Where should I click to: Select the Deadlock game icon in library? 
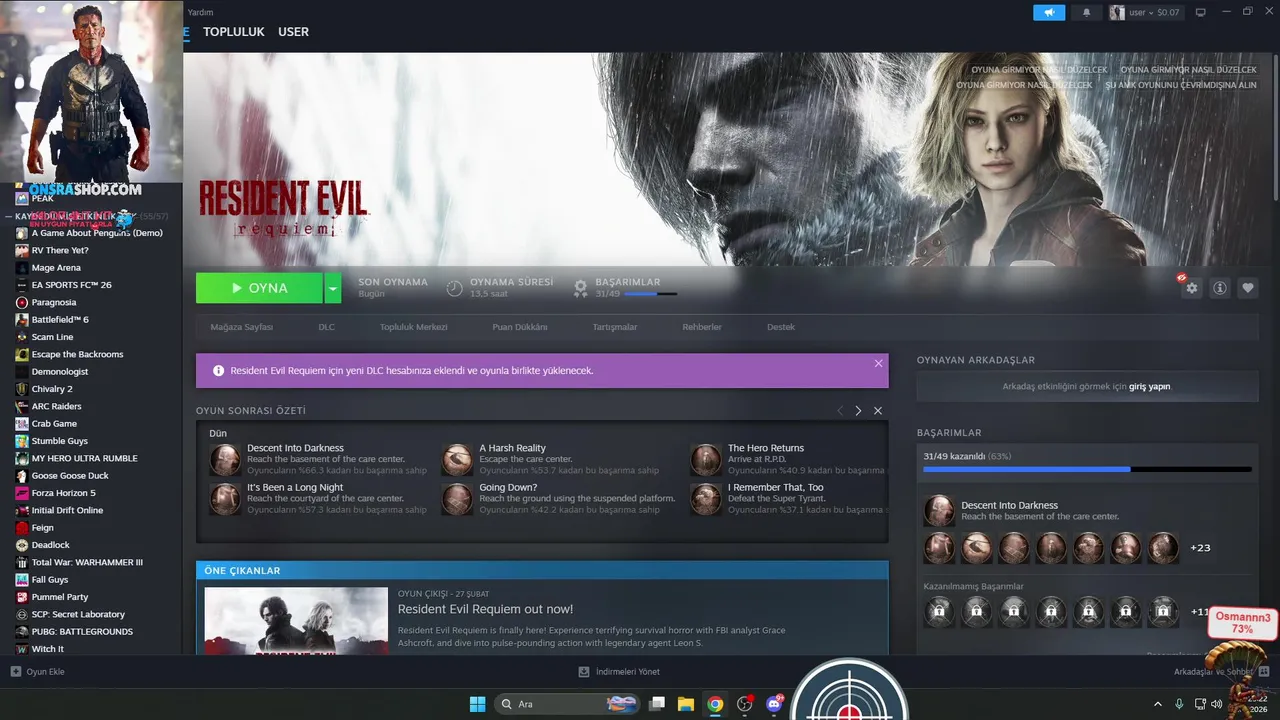click(x=22, y=545)
